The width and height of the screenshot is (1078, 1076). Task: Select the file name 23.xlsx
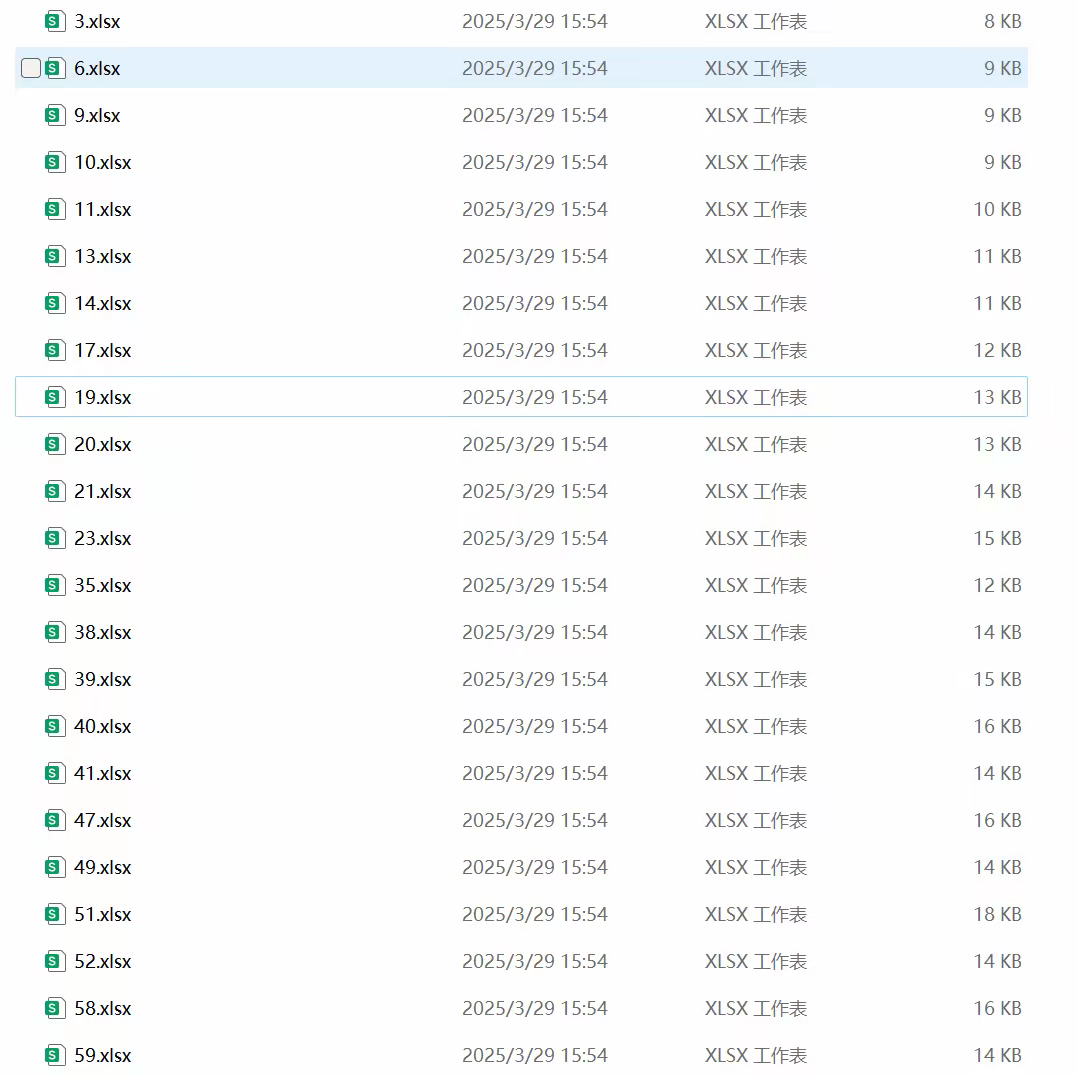[102, 538]
